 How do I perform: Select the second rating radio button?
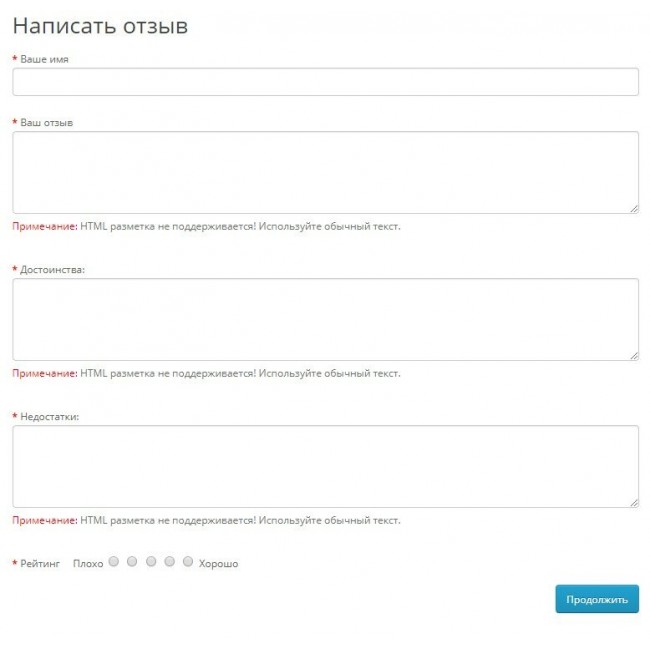click(x=132, y=562)
